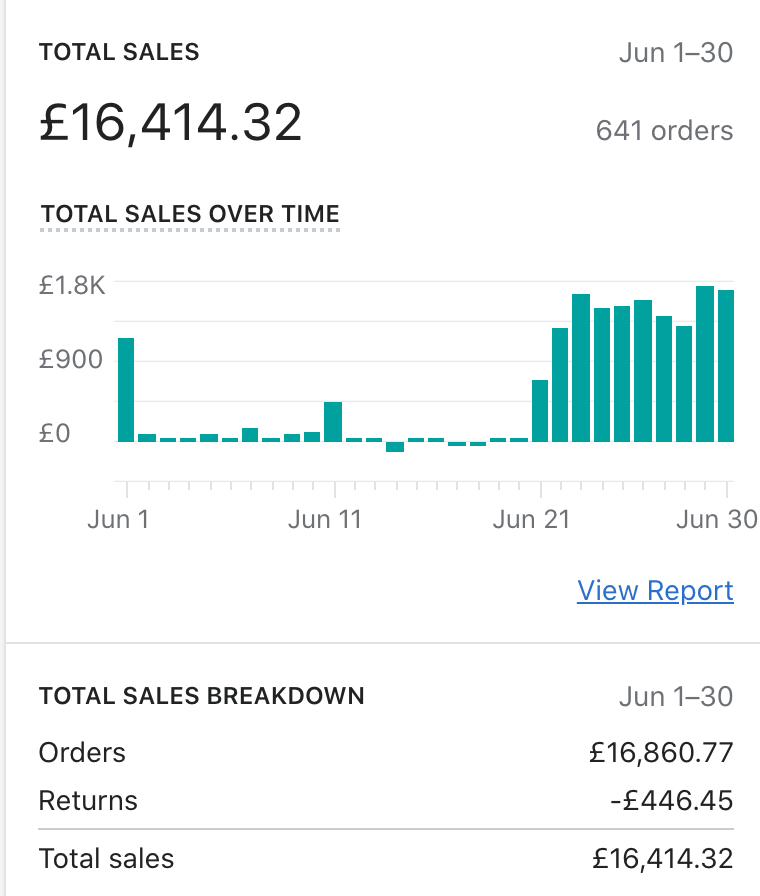Viewport: 760px width, 896px height.
Task: Click the tallest bar near Jun 29
Action: pos(705,363)
